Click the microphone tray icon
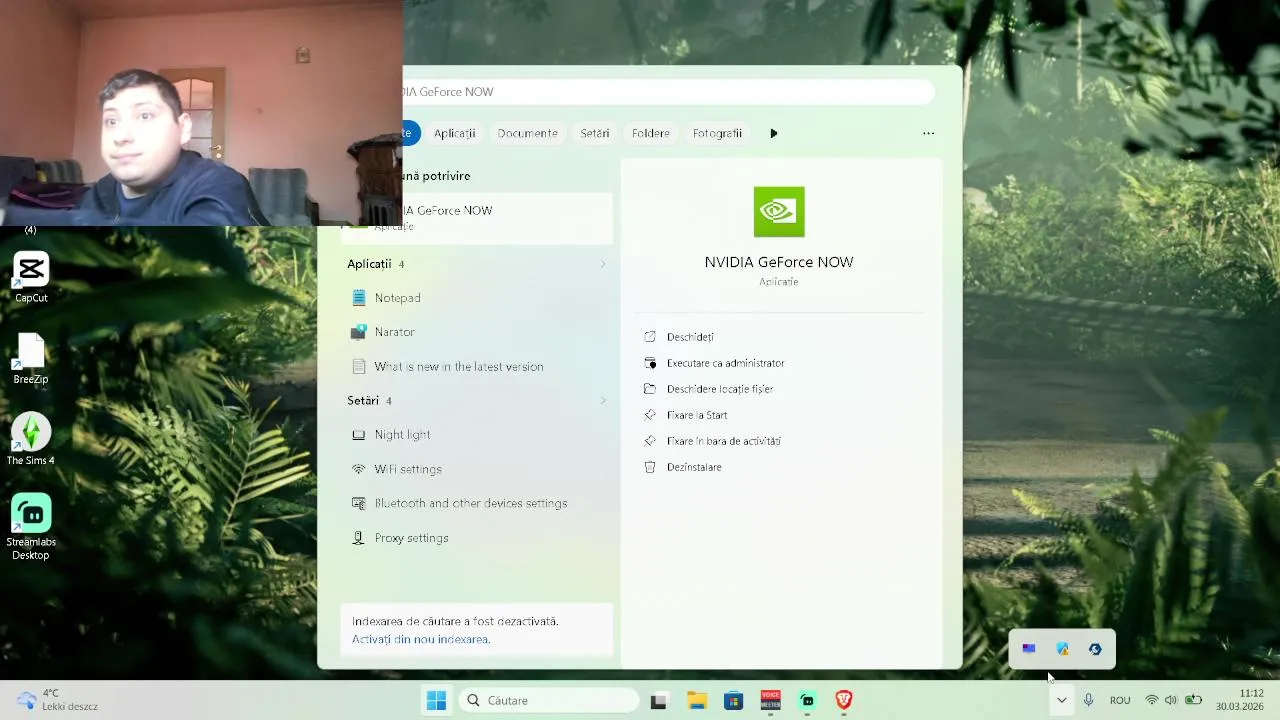1280x720 pixels. pyautogui.click(x=1088, y=701)
